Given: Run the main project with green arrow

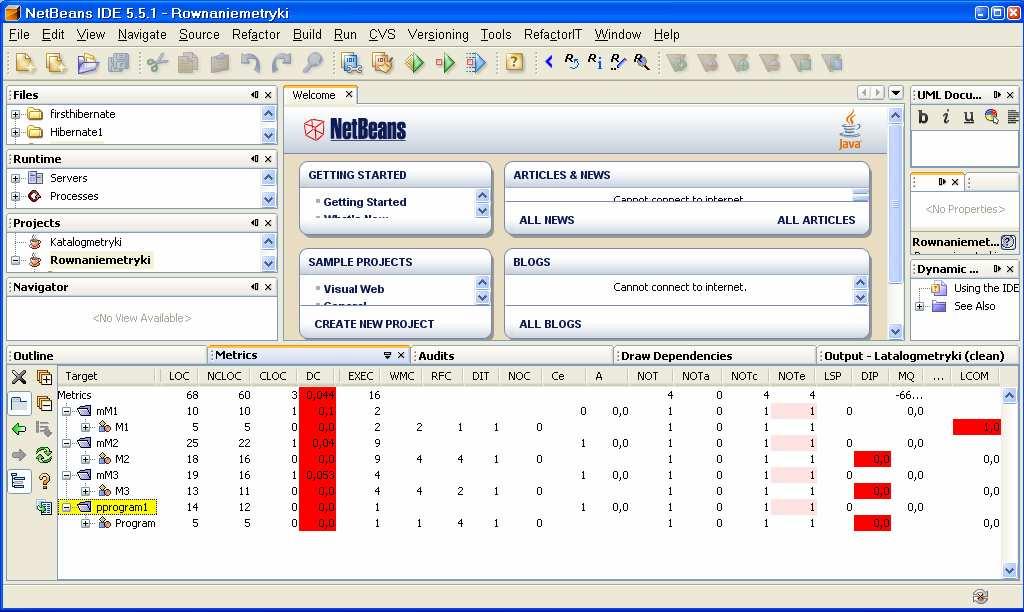Looking at the screenshot, I should 414,63.
